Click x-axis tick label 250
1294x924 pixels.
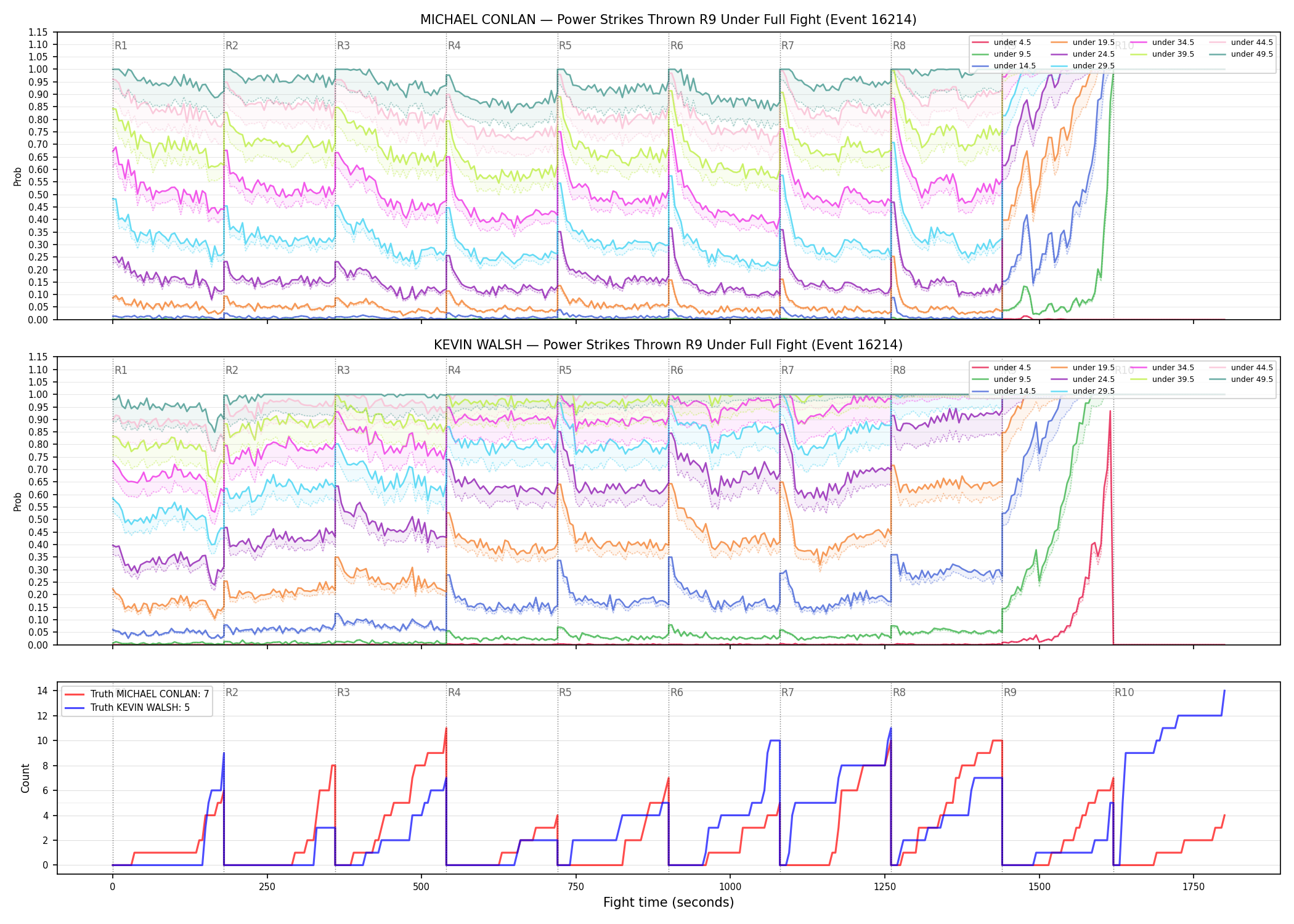coord(267,887)
